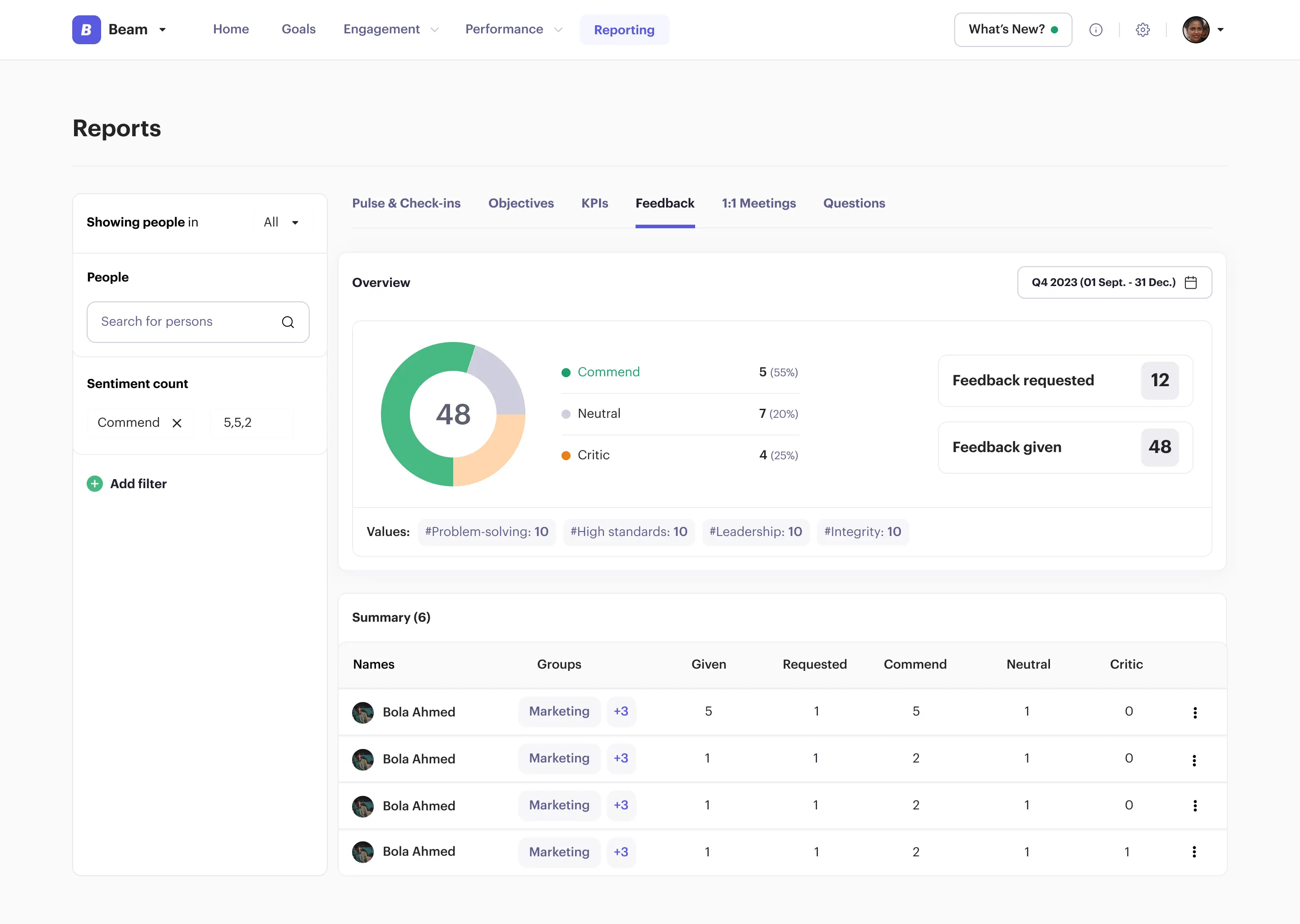The width and height of the screenshot is (1300, 924).
Task: Open row menu for Bola Ahmed with Given 5
Action: point(1195,712)
